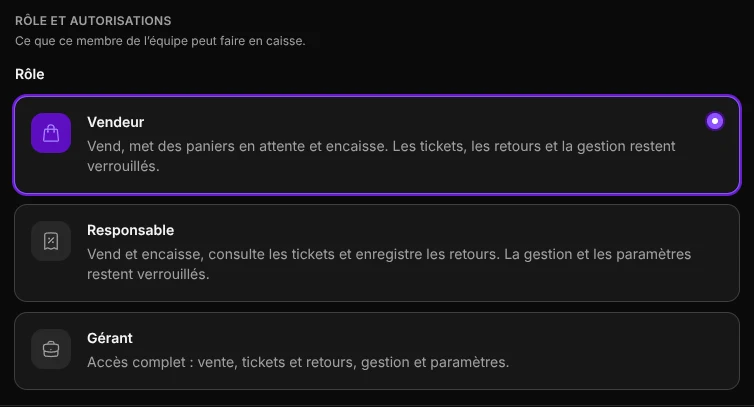Click the "RÔLE ET AUTORISATIONS" section heading
Viewport: 754px width, 407px height.
[93, 21]
